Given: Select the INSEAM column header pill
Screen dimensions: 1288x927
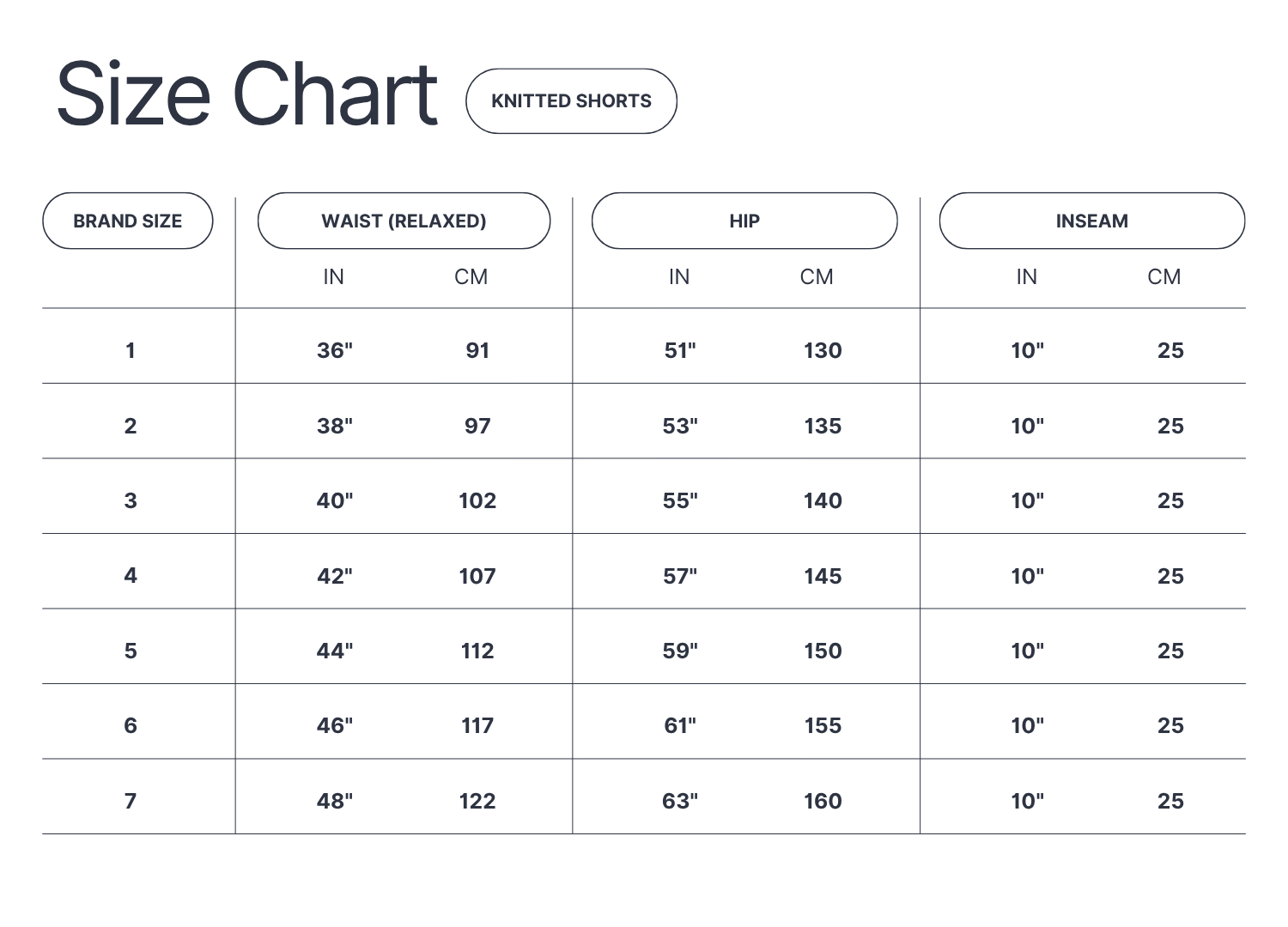Looking at the screenshot, I should pyautogui.click(x=1091, y=221).
